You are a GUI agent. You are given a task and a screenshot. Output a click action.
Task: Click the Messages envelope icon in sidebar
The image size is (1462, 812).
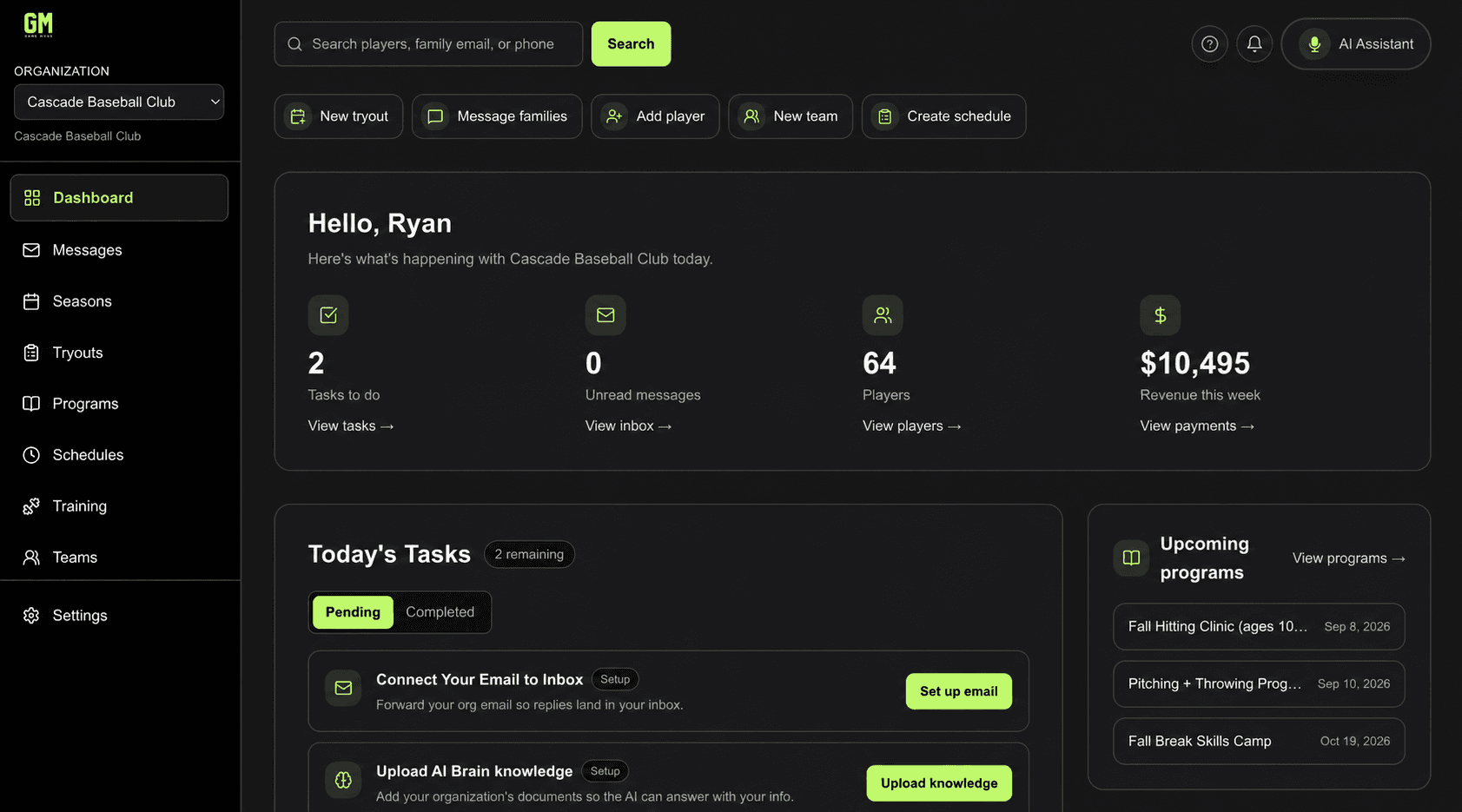[x=31, y=250]
